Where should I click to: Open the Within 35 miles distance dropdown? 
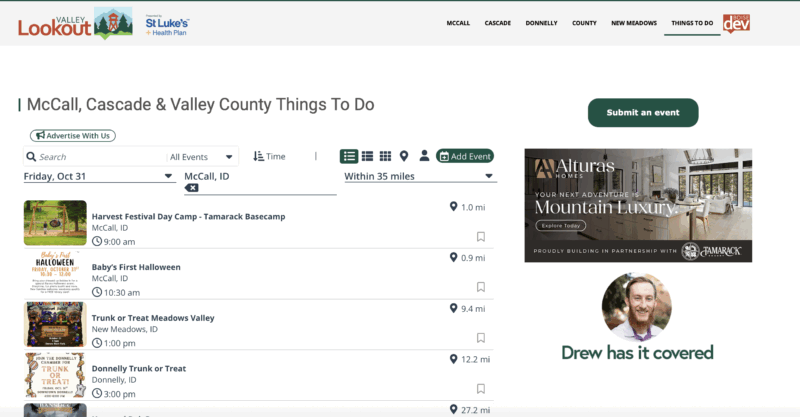[418, 176]
